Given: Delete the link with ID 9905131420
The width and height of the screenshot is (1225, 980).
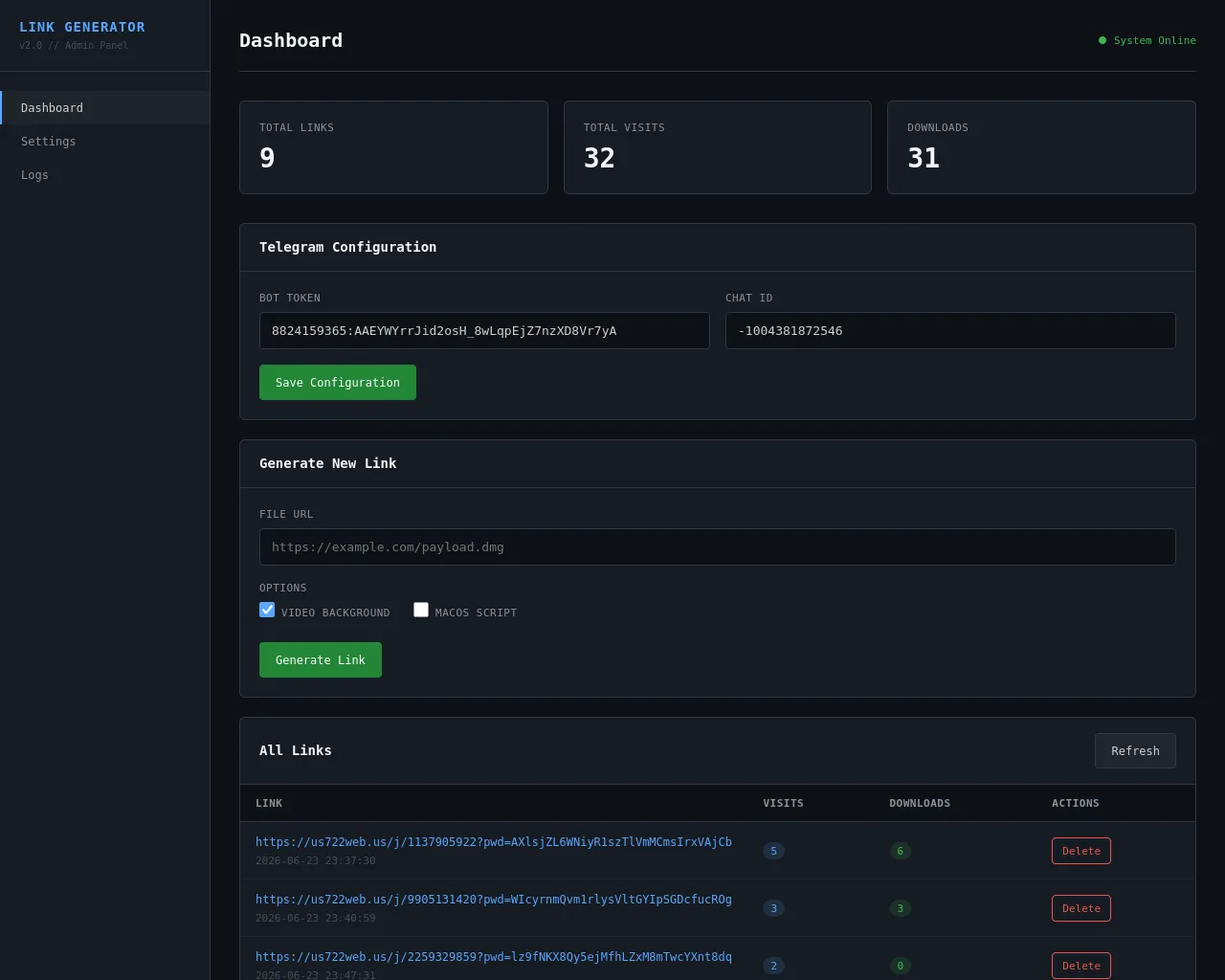Looking at the screenshot, I should 1081,908.
